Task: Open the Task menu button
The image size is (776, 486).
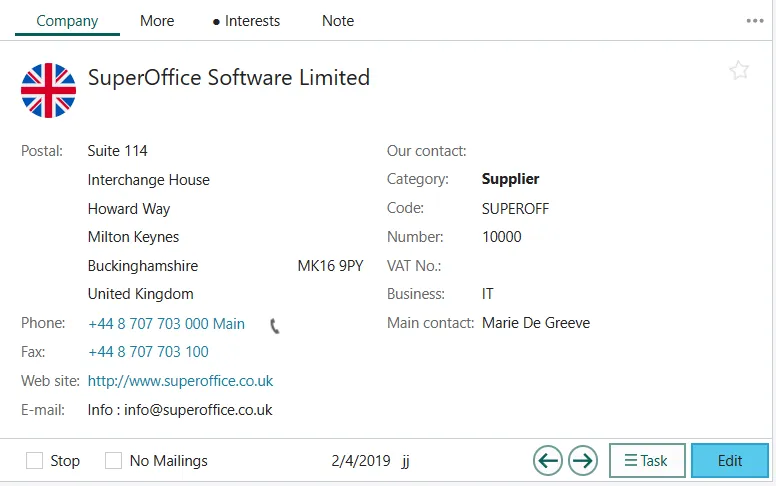Action: (647, 461)
